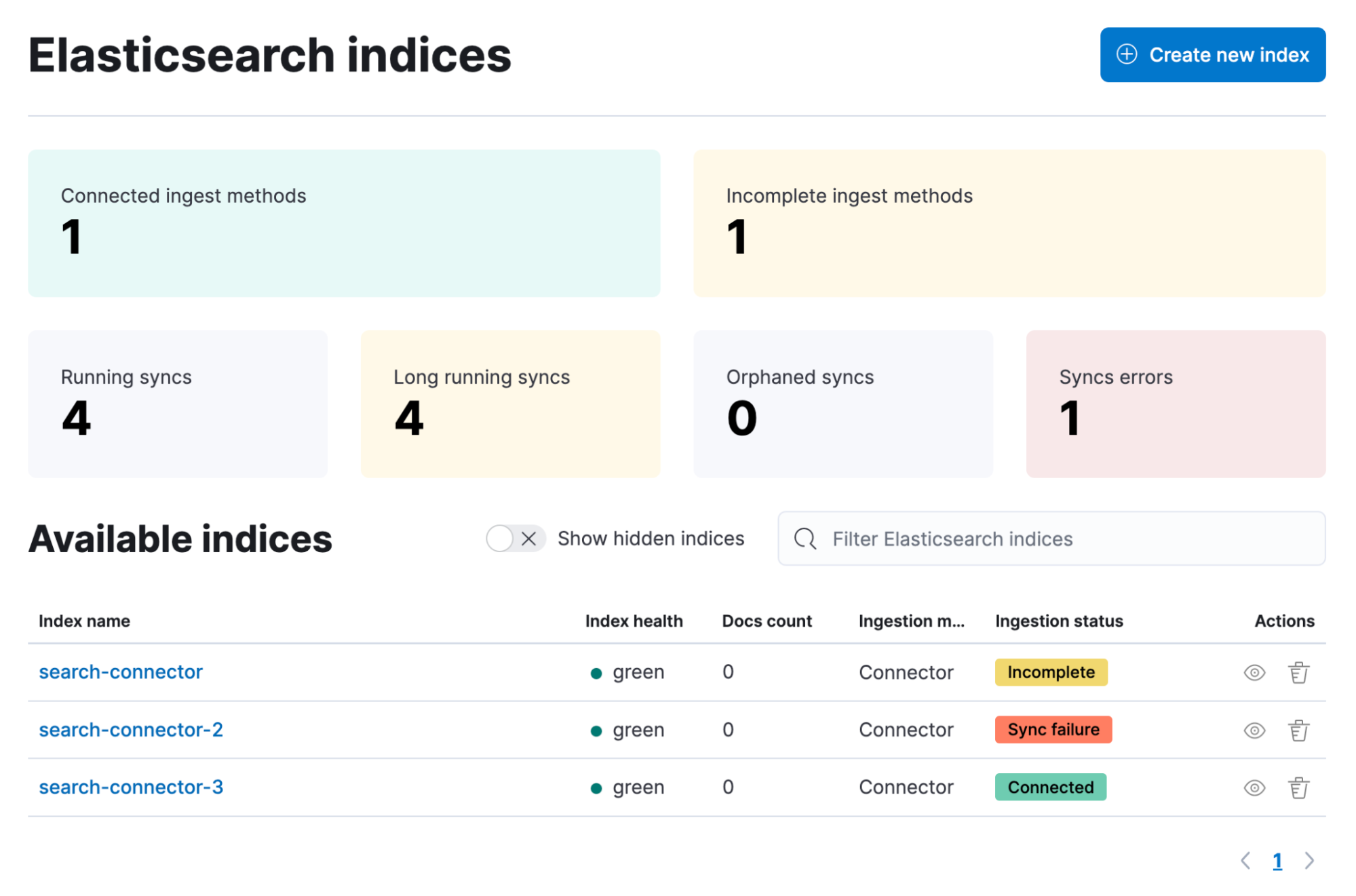Open the search-connector index link
The image size is (1356, 896).
(x=121, y=671)
